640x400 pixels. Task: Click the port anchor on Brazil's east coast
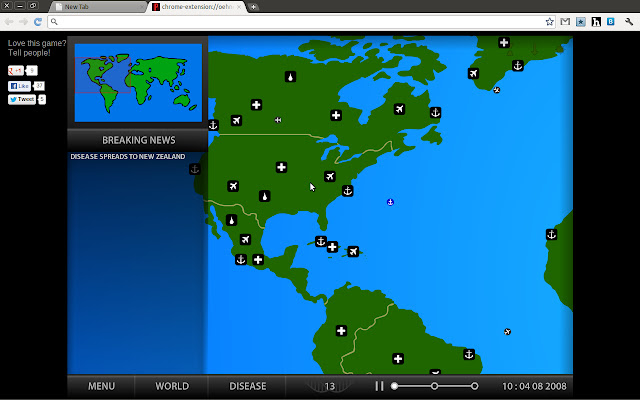(469, 354)
